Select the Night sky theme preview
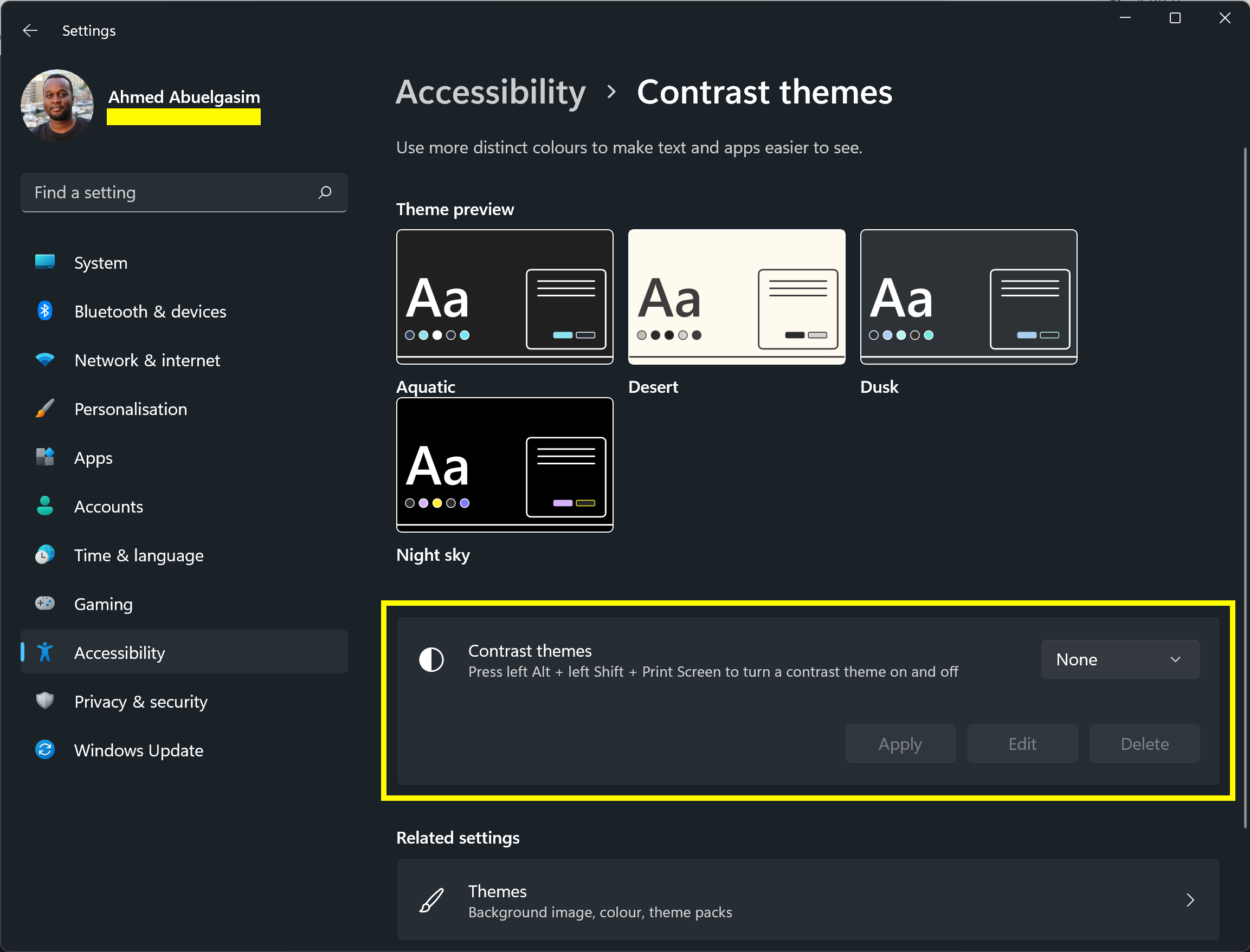This screenshot has height=952, width=1250. pyautogui.click(x=505, y=465)
